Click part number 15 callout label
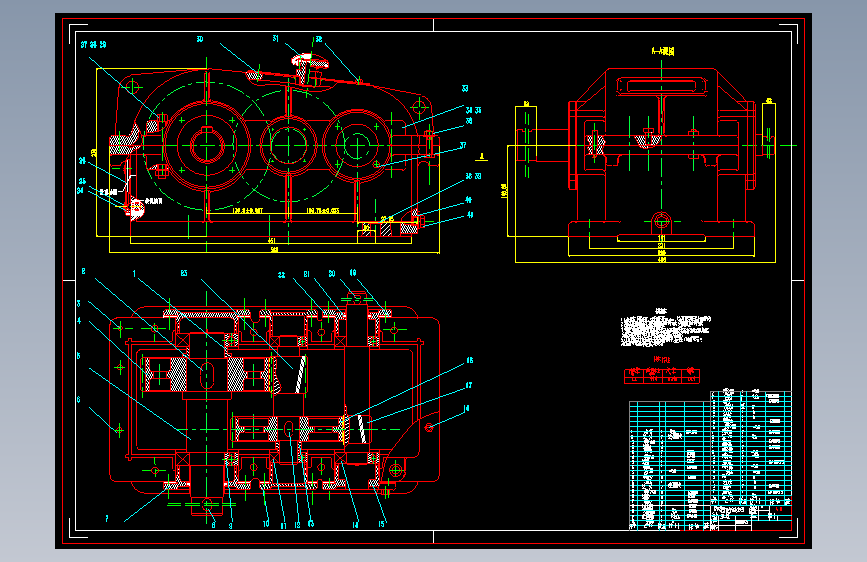867x562 pixels. tap(382, 524)
